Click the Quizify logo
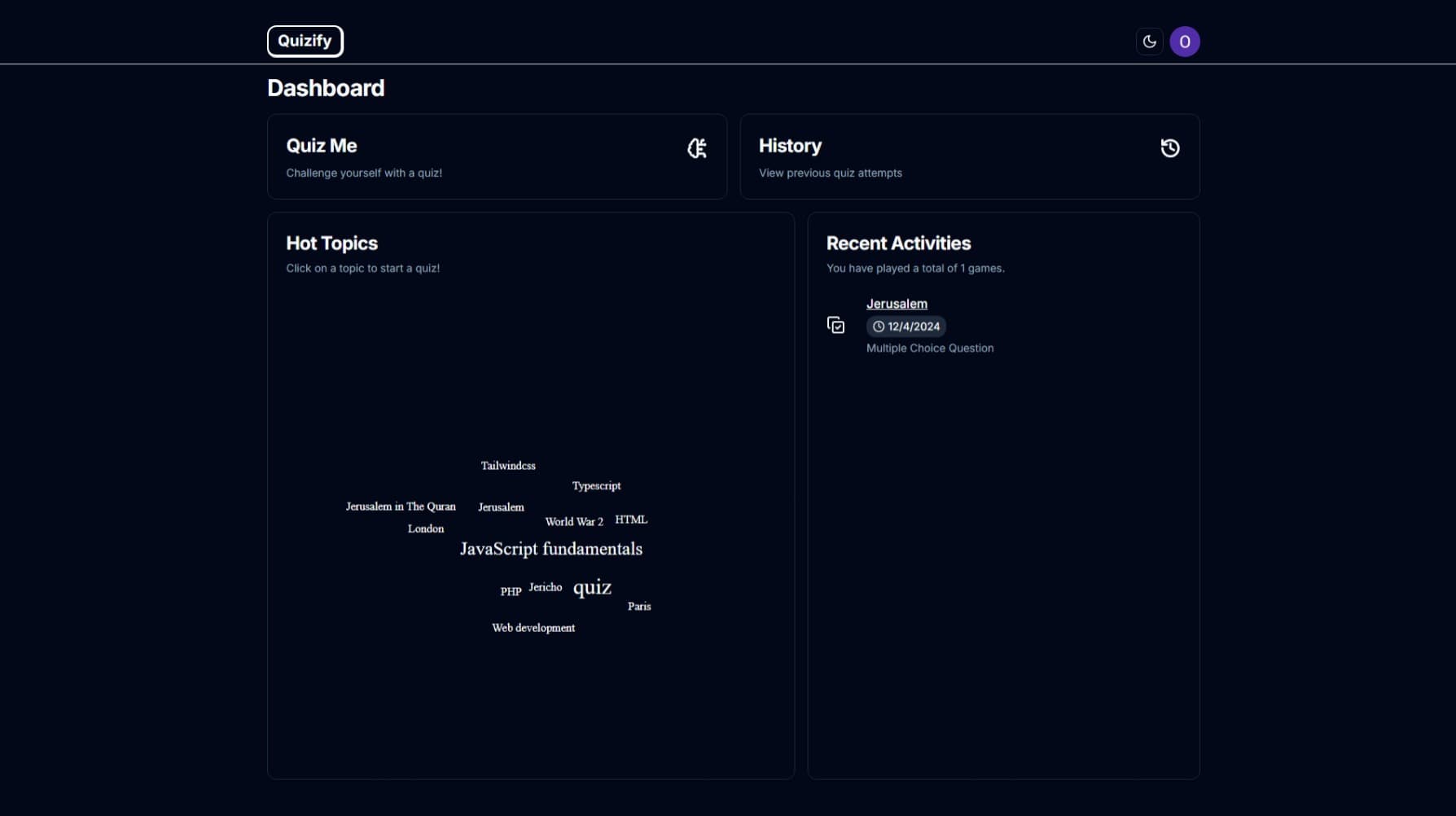This screenshot has height=816, width=1456. 305,41
